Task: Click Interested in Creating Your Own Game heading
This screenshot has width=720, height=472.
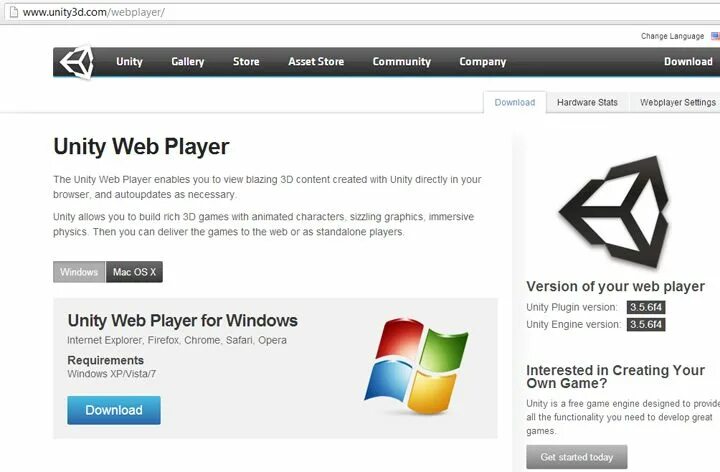Action: coord(615,376)
